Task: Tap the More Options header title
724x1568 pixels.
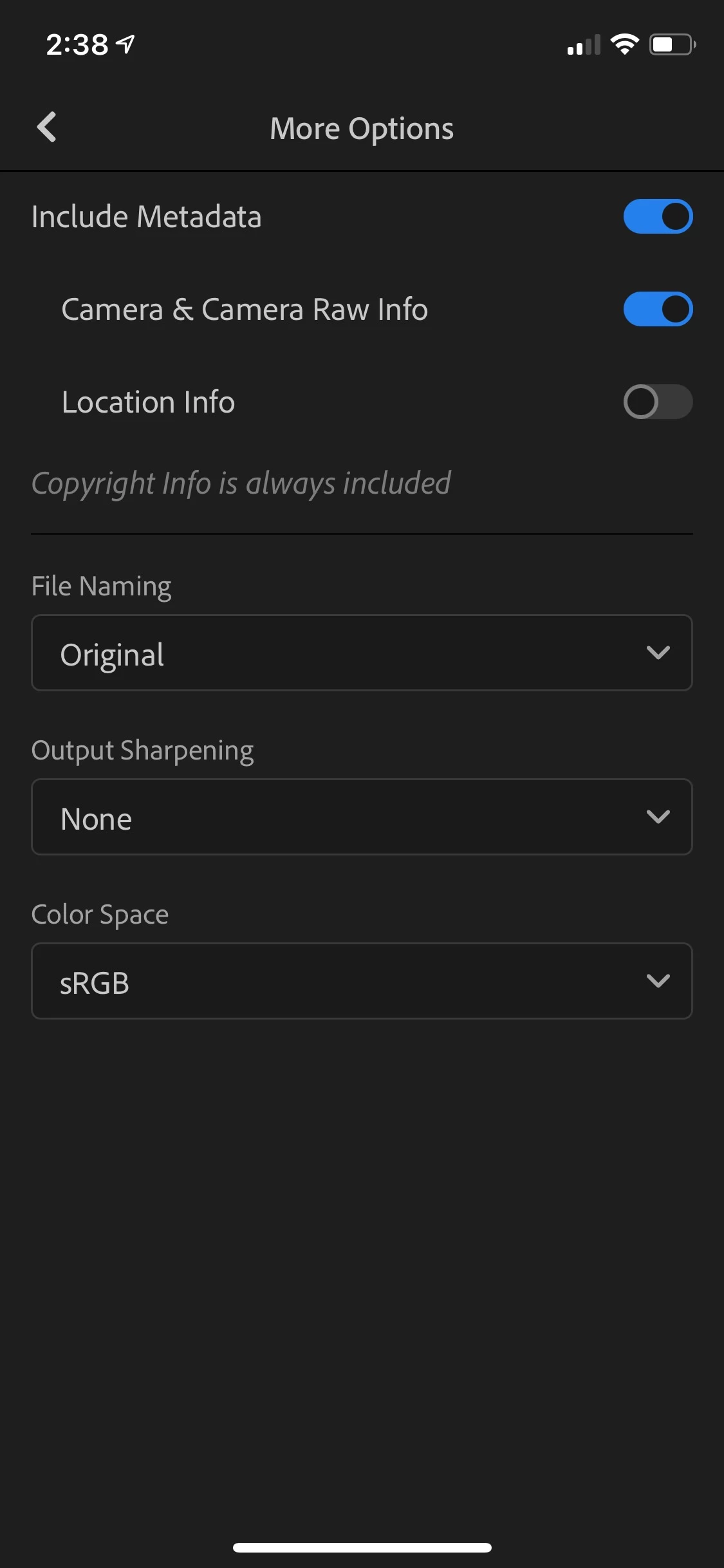Action: pos(362,129)
